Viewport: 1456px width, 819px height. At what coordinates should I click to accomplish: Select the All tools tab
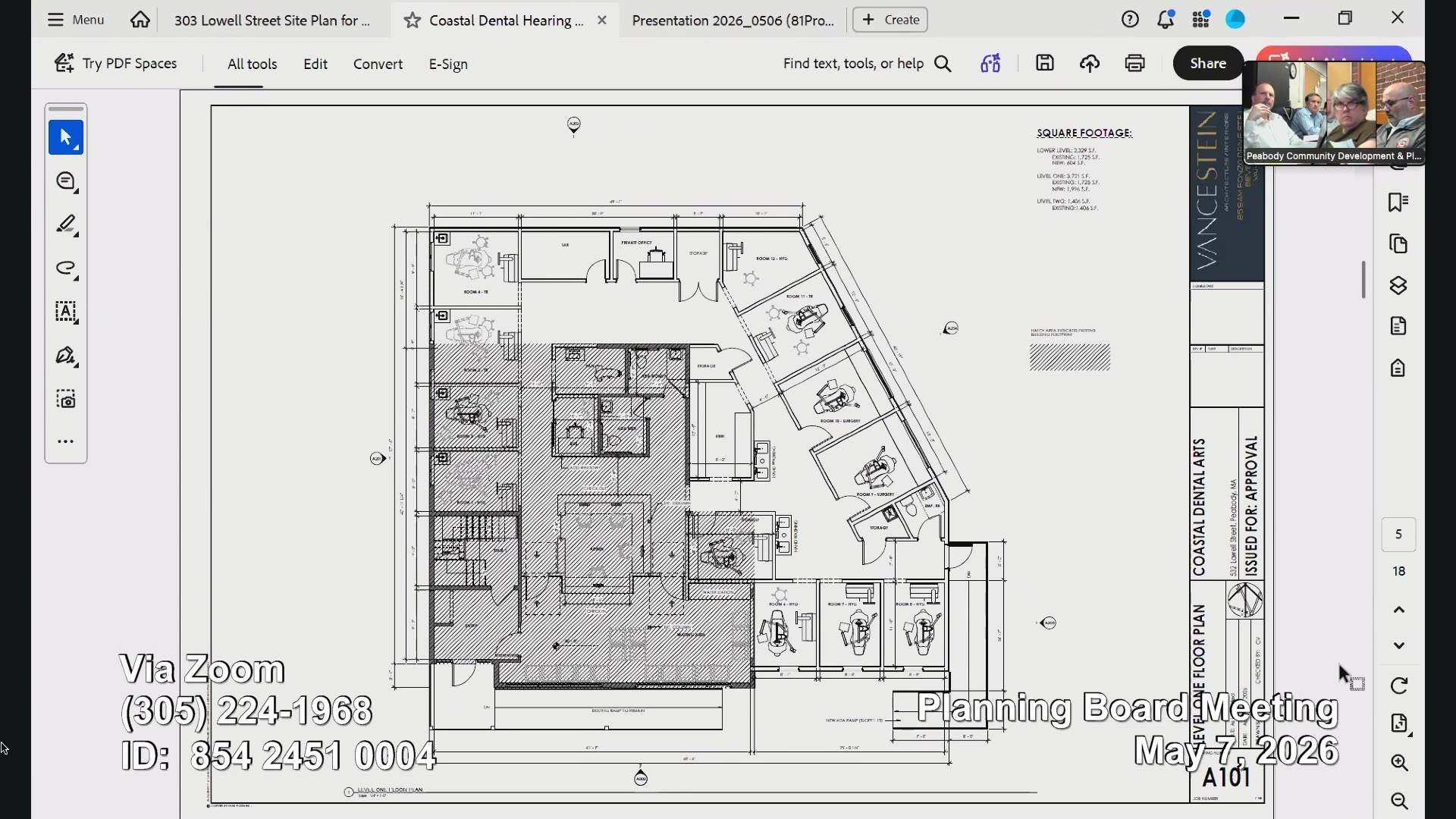pyautogui.click(x=253, y=64)
